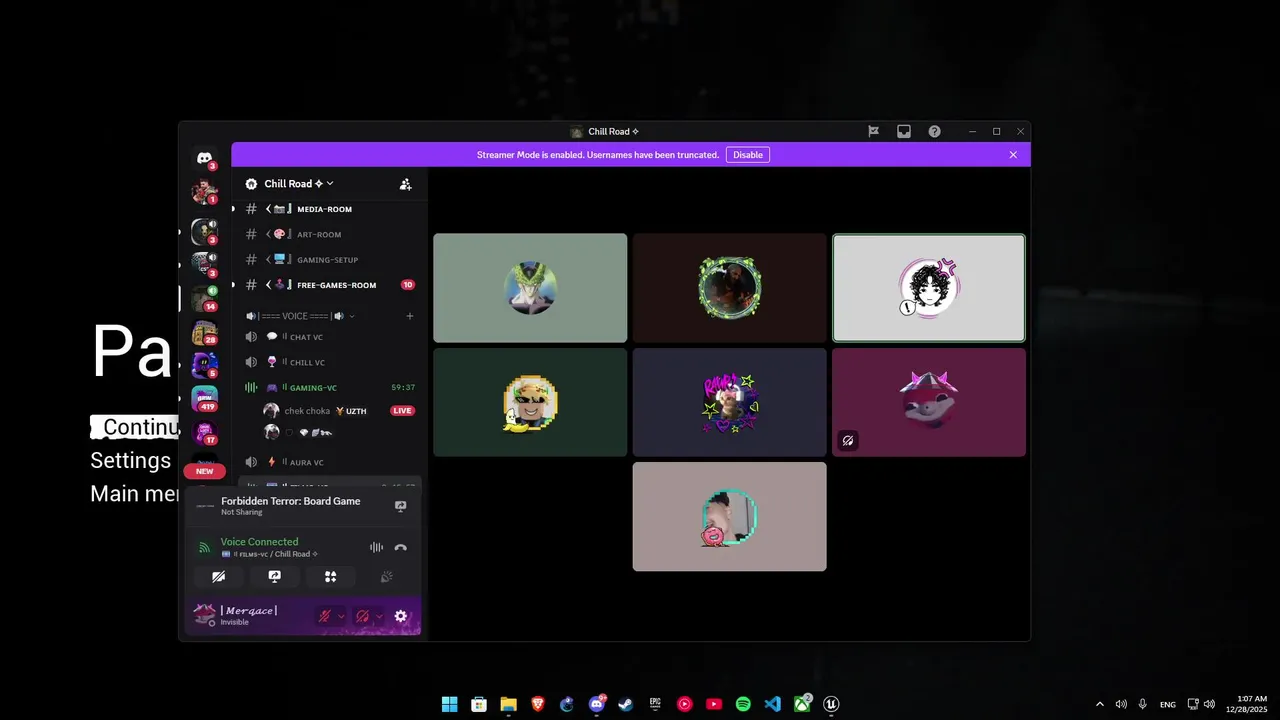Open the purple server icon with badge 5
Screen dimensions: 1280x720
(x=204, y=365)
